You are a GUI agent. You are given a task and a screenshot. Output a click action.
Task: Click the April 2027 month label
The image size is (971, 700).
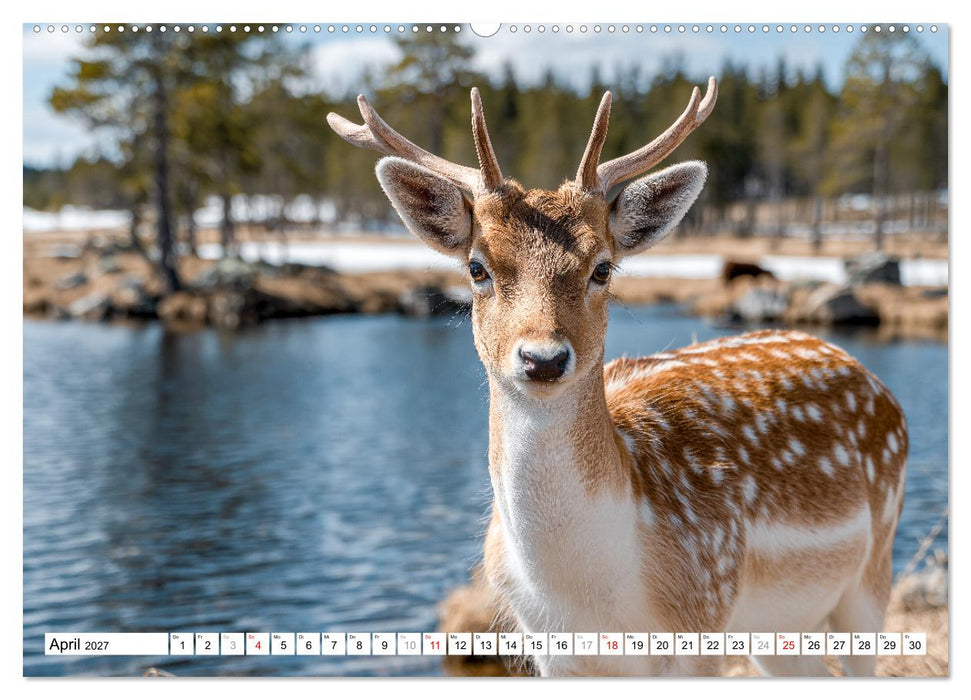[79, 644]
